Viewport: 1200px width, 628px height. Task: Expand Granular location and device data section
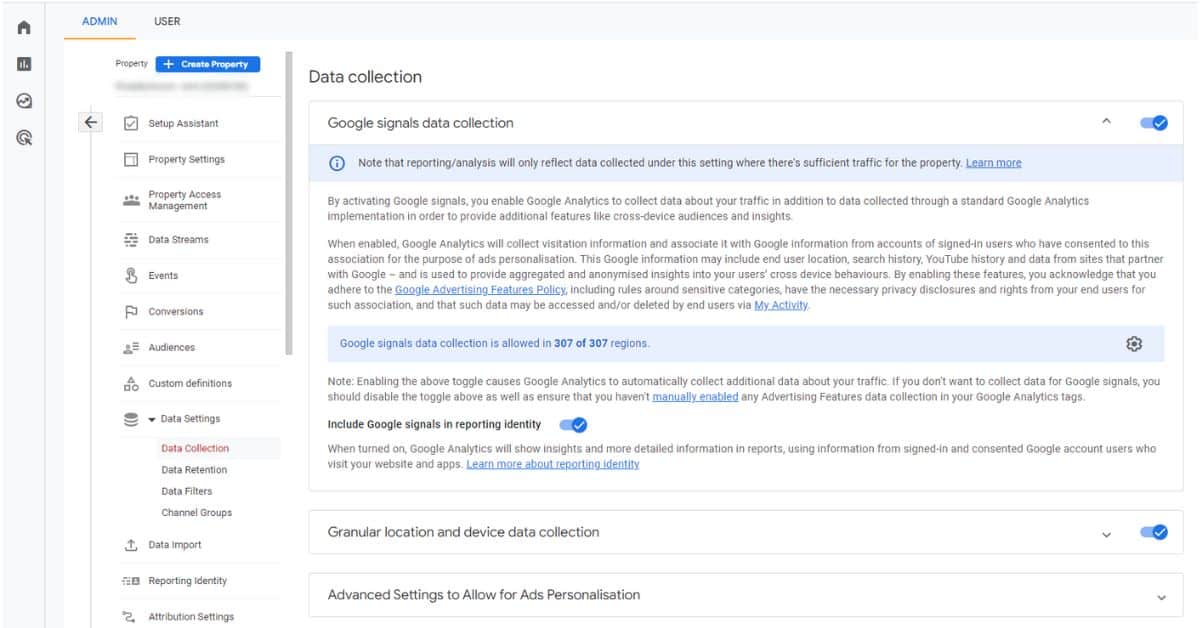pyautogui.click(x=1106, y=534)
